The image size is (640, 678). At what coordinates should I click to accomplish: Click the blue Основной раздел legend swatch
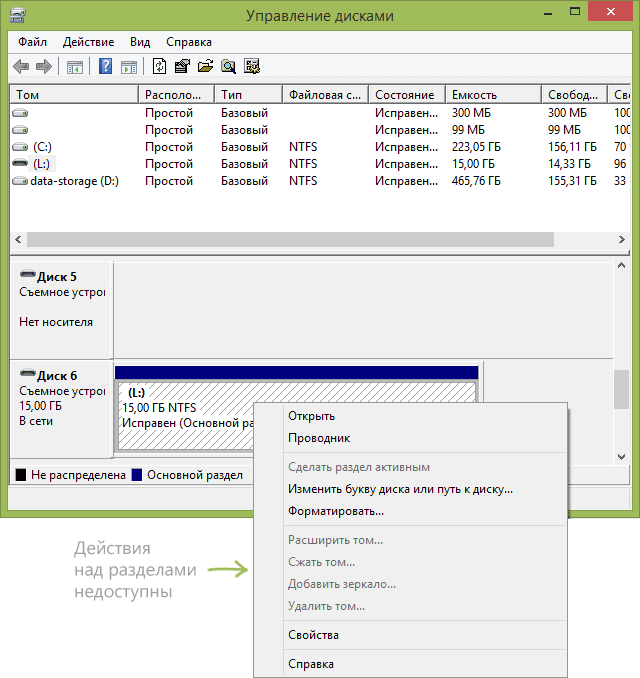[x=137, y=475]
